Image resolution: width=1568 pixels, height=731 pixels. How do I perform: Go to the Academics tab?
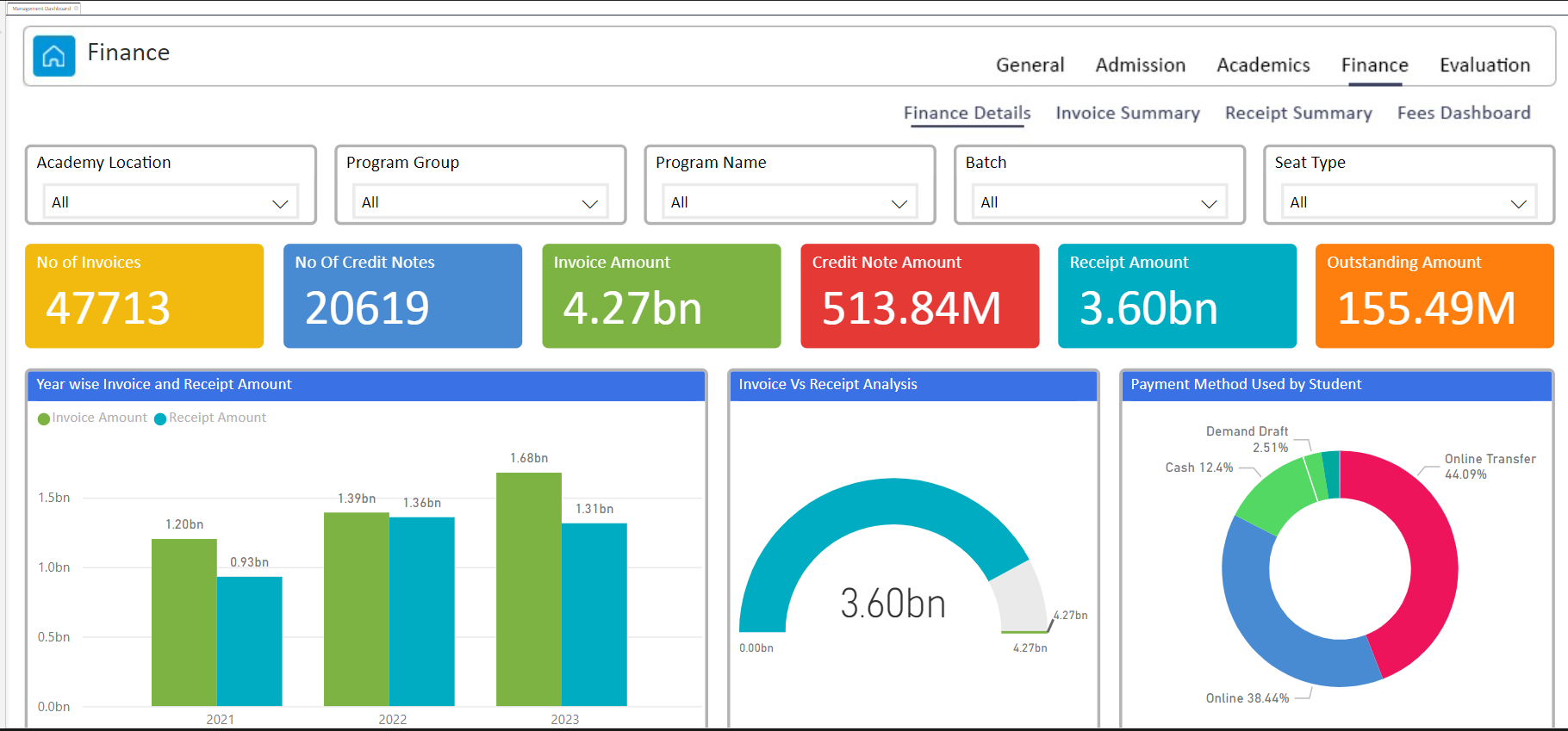(1263, 65)
